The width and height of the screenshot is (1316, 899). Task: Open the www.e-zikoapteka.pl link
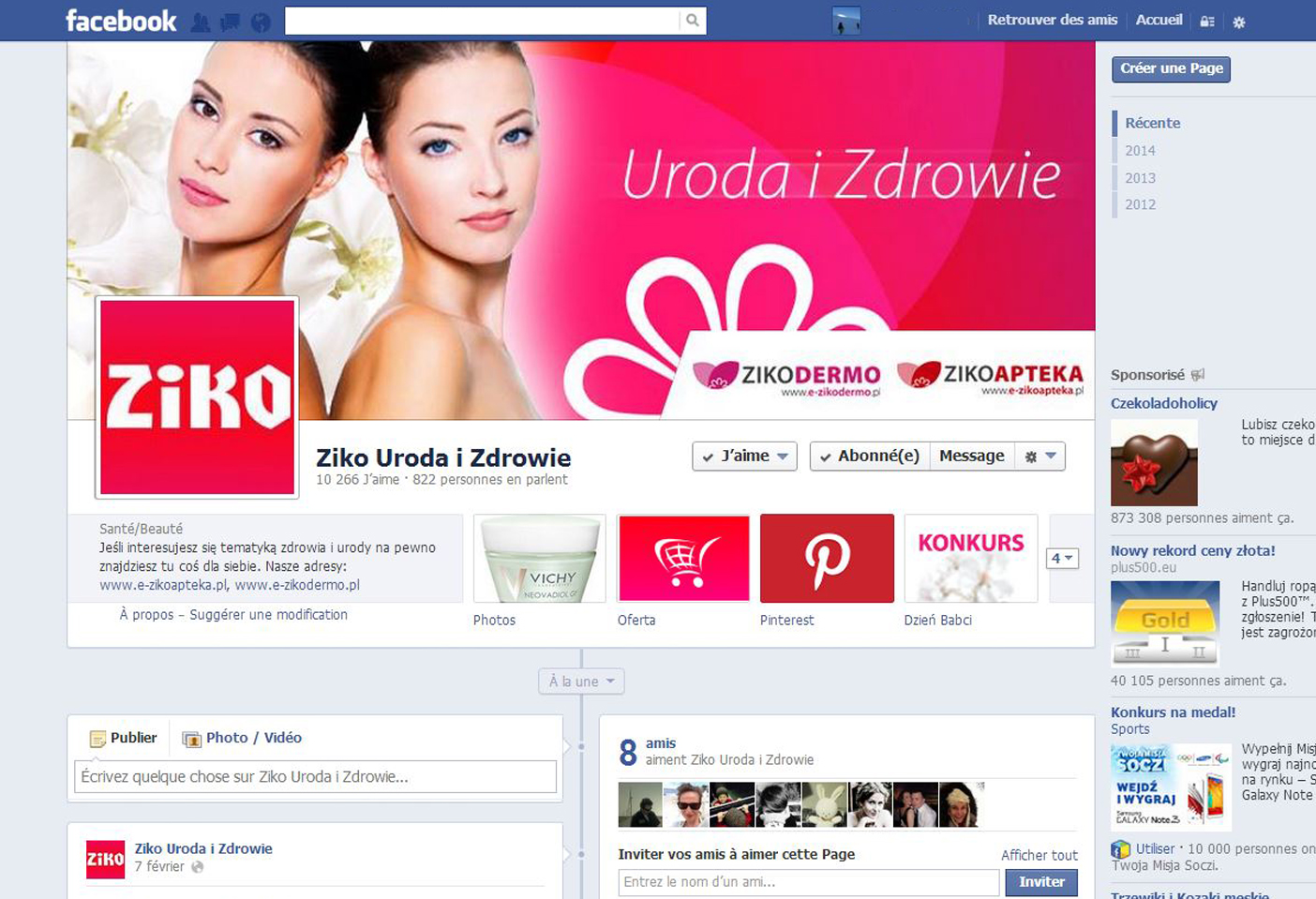point(163,585)
